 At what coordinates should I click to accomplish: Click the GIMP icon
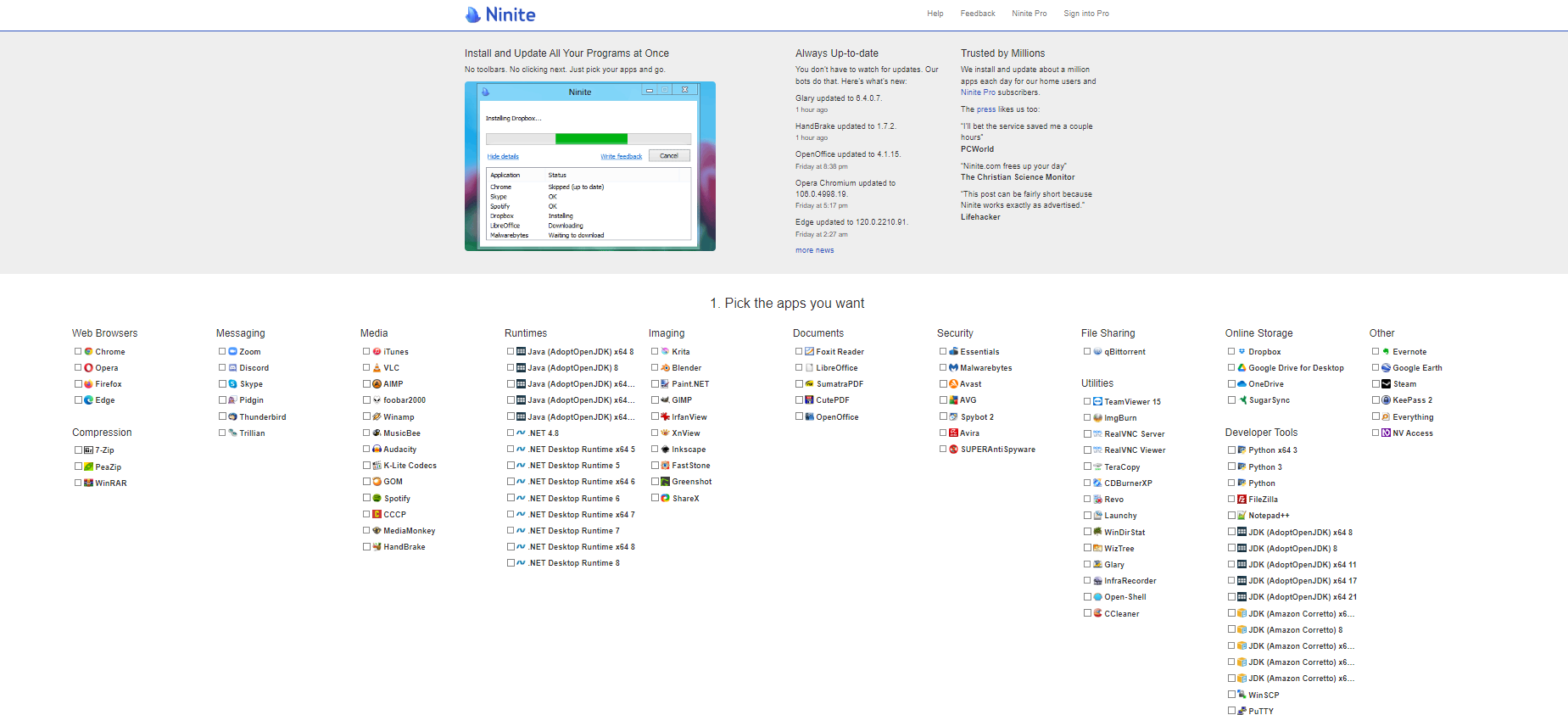click(x=665, y=400)
